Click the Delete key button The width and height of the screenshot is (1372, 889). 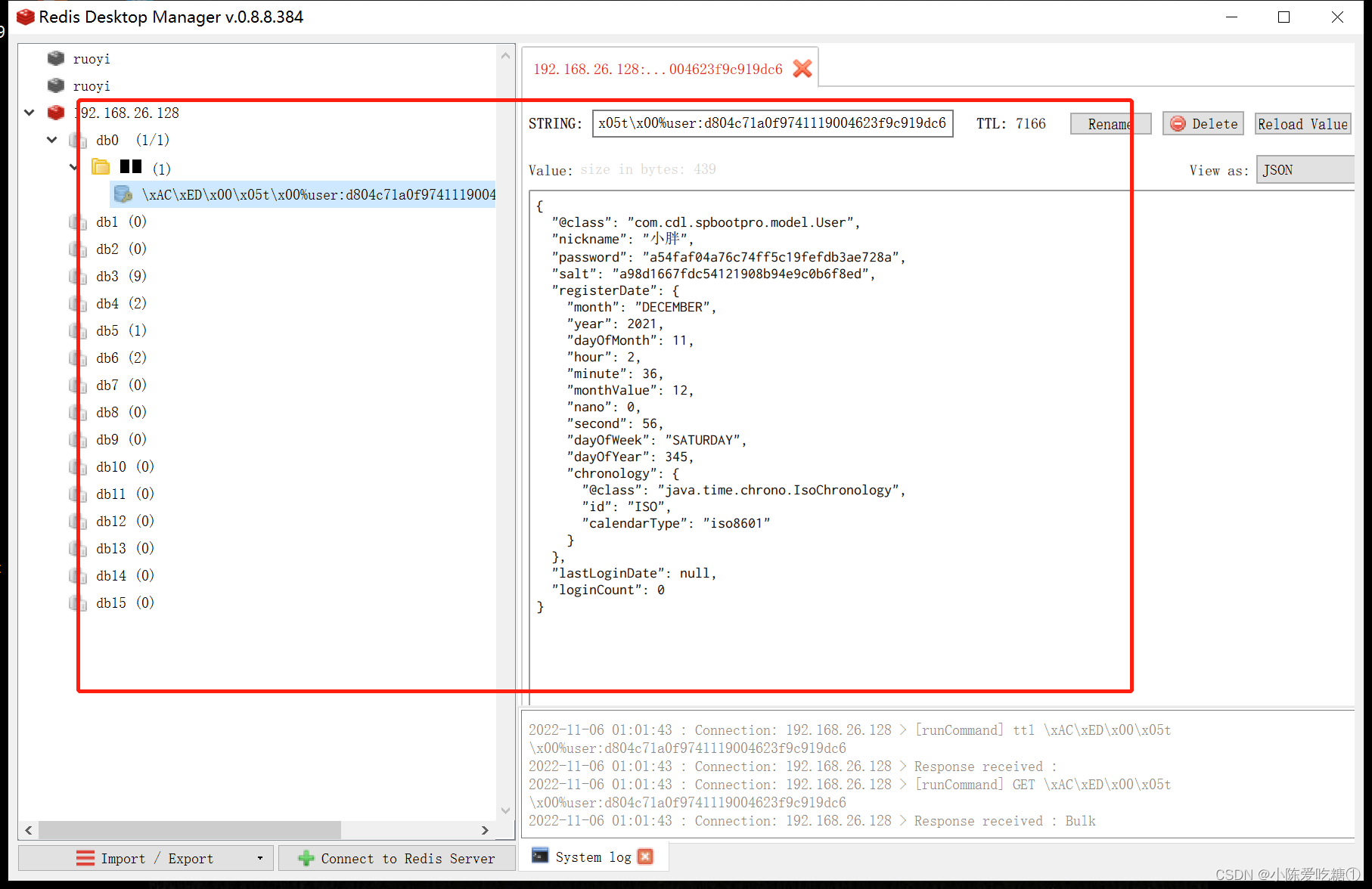point(1203,124)
